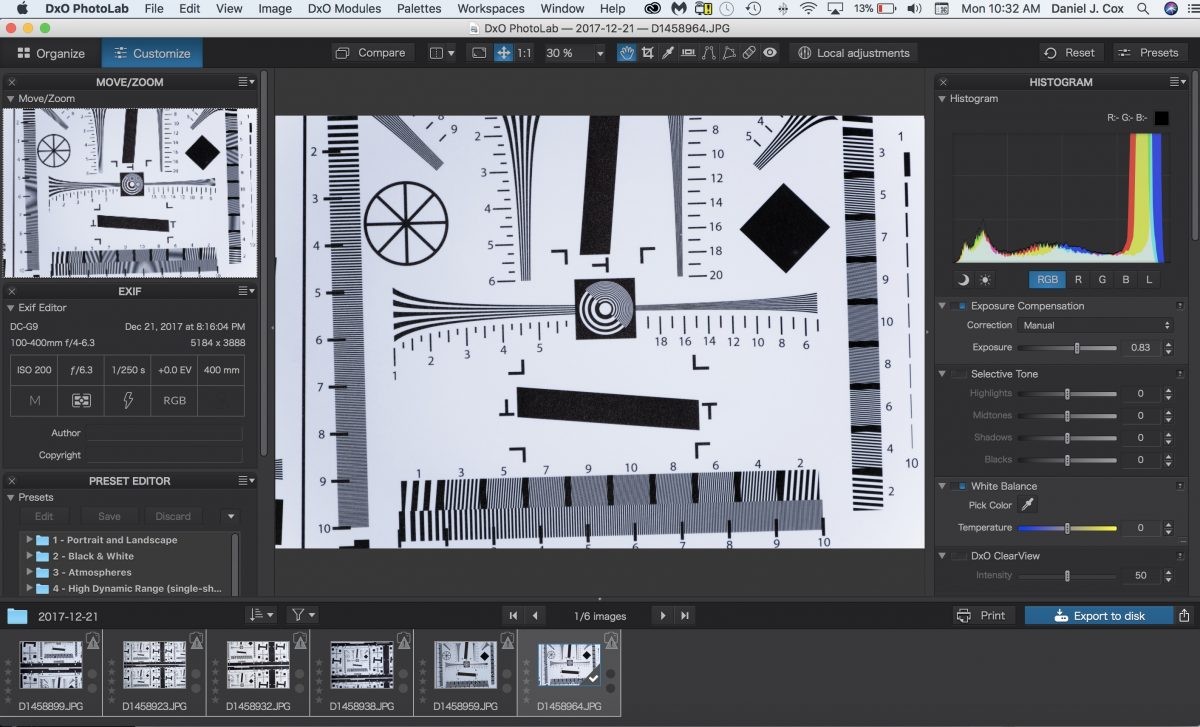Click the Temperature color slider

1067,528
